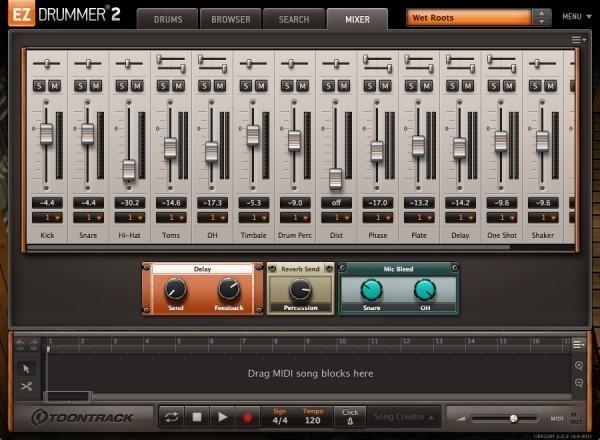Viewport: 600px width, 440px height.
Task: Start playback with the play button
Action: [222, 417]
